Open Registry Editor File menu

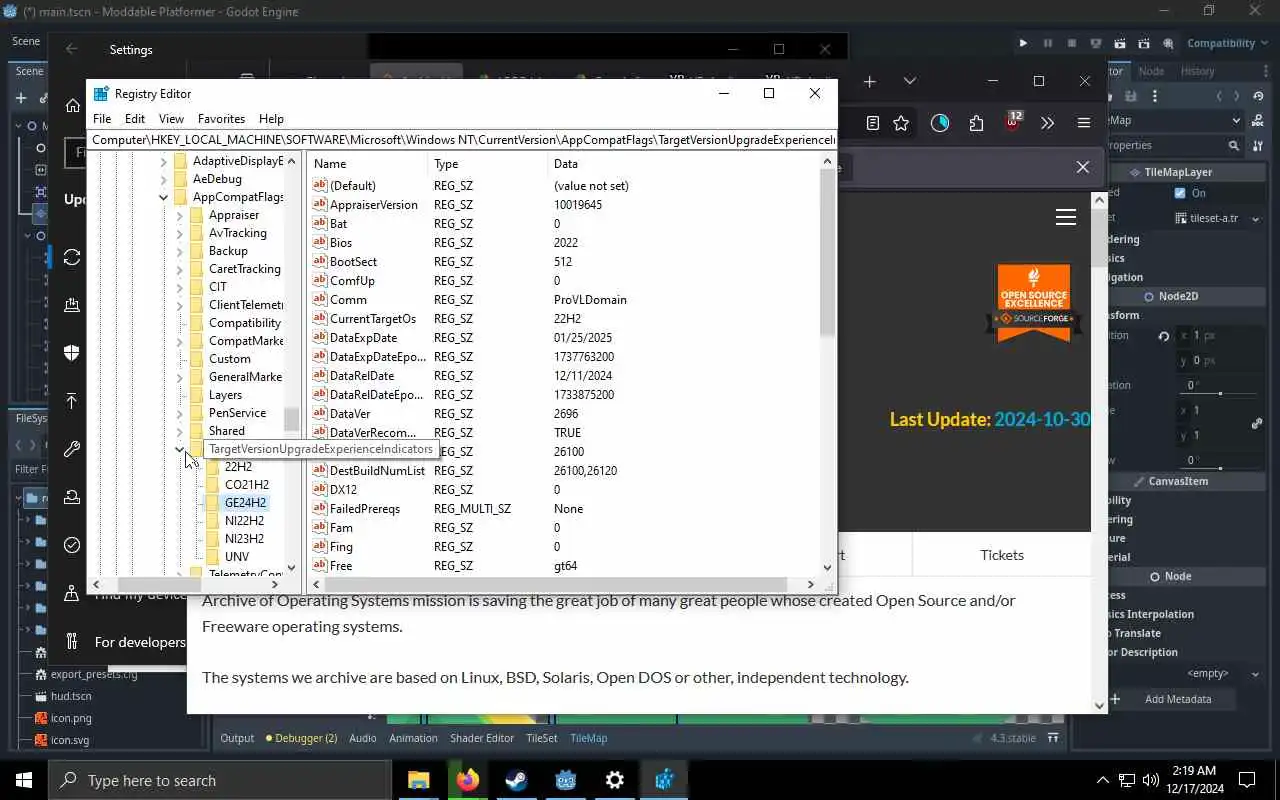pos(102,118)
